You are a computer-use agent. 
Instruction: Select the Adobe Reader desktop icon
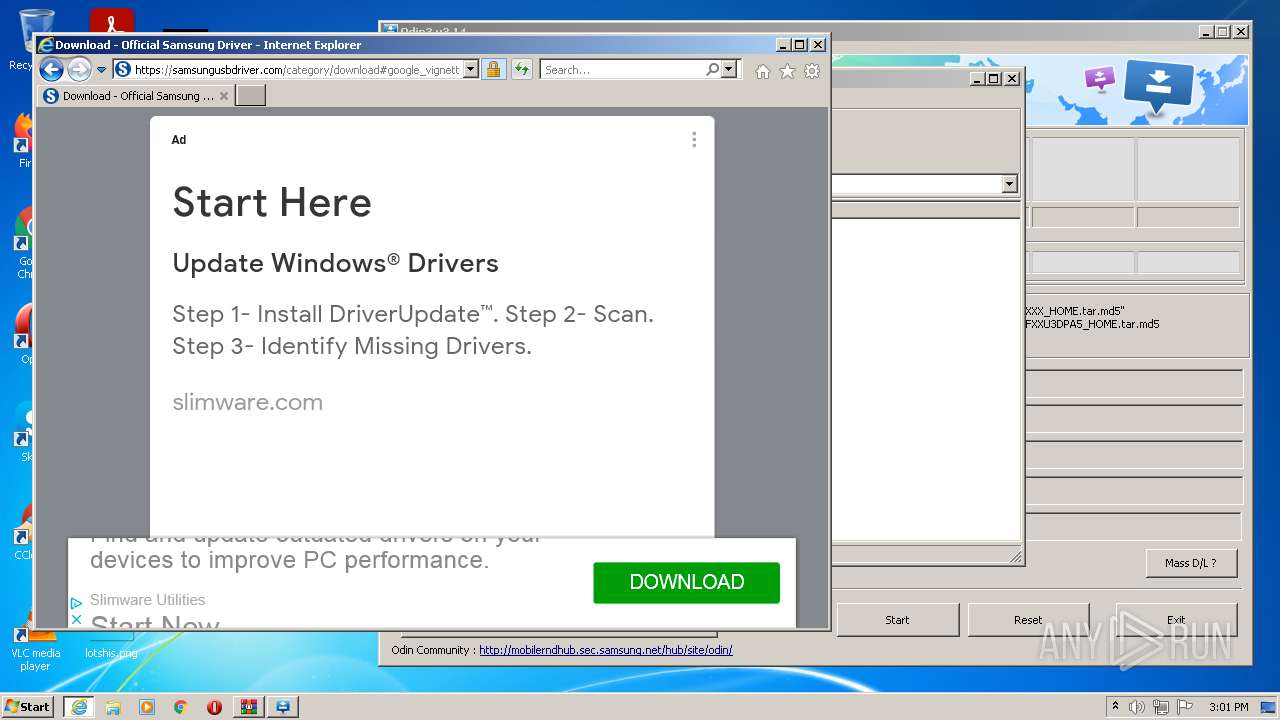[x=112, y=21]
